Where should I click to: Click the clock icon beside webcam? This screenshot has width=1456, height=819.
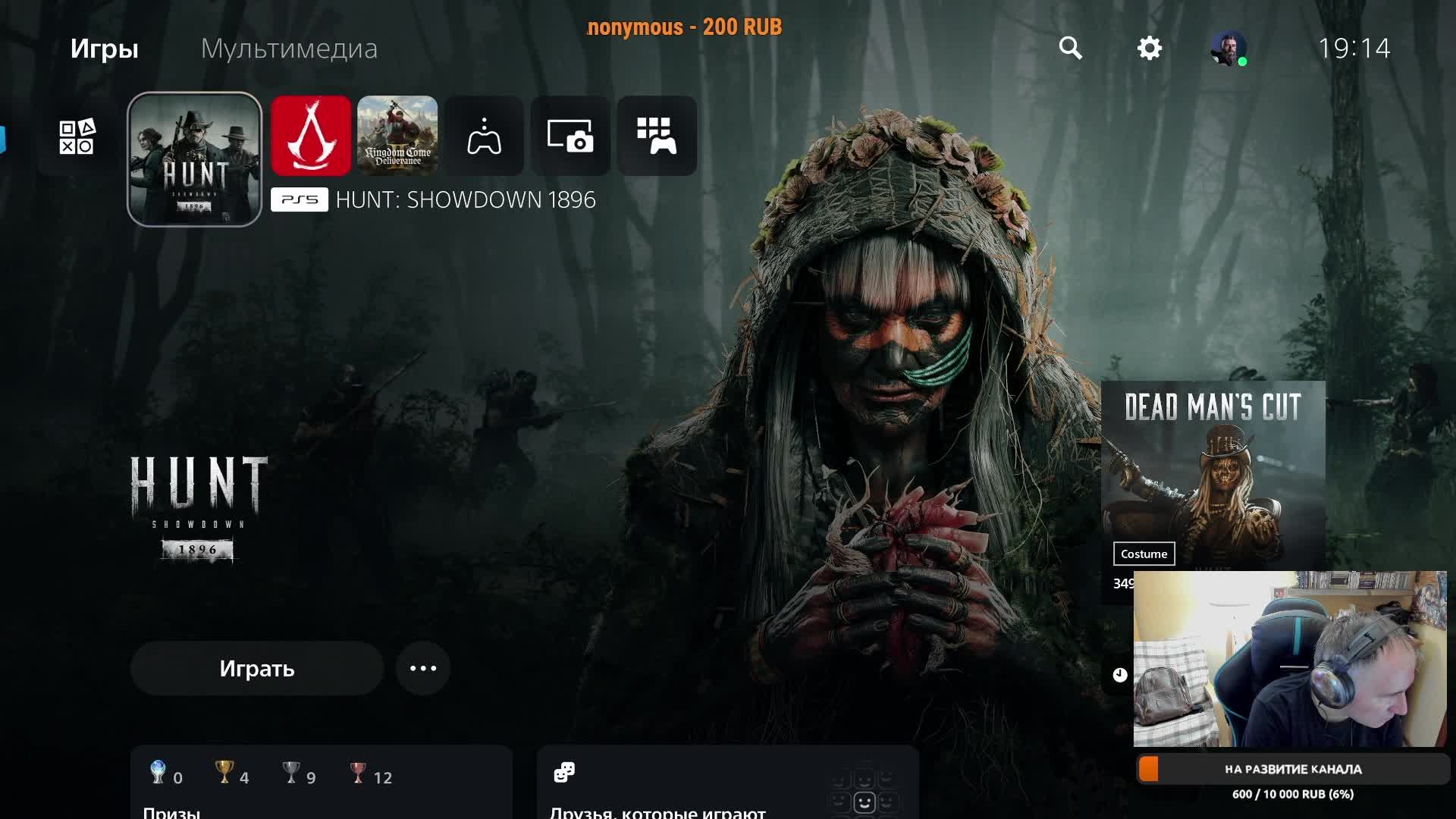1120,675
